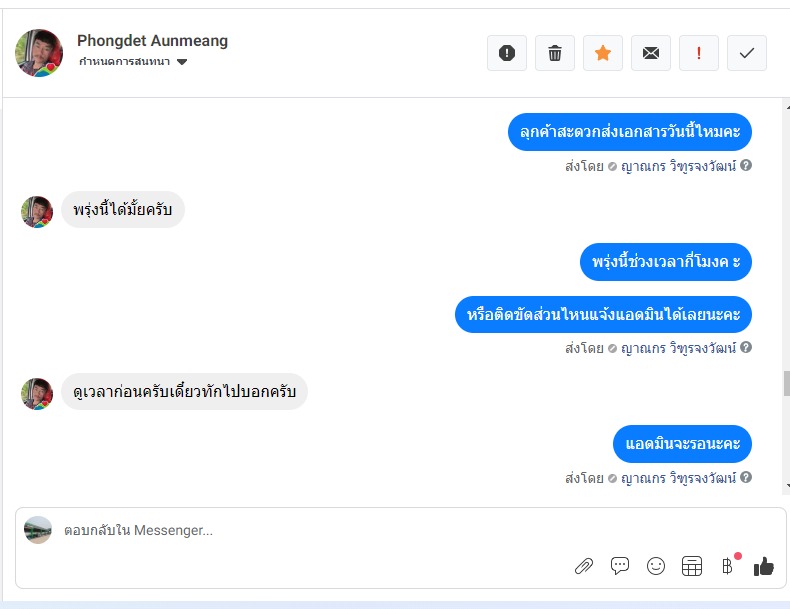
Task: Open the emoji picker
Action: [x=656, y=566]
